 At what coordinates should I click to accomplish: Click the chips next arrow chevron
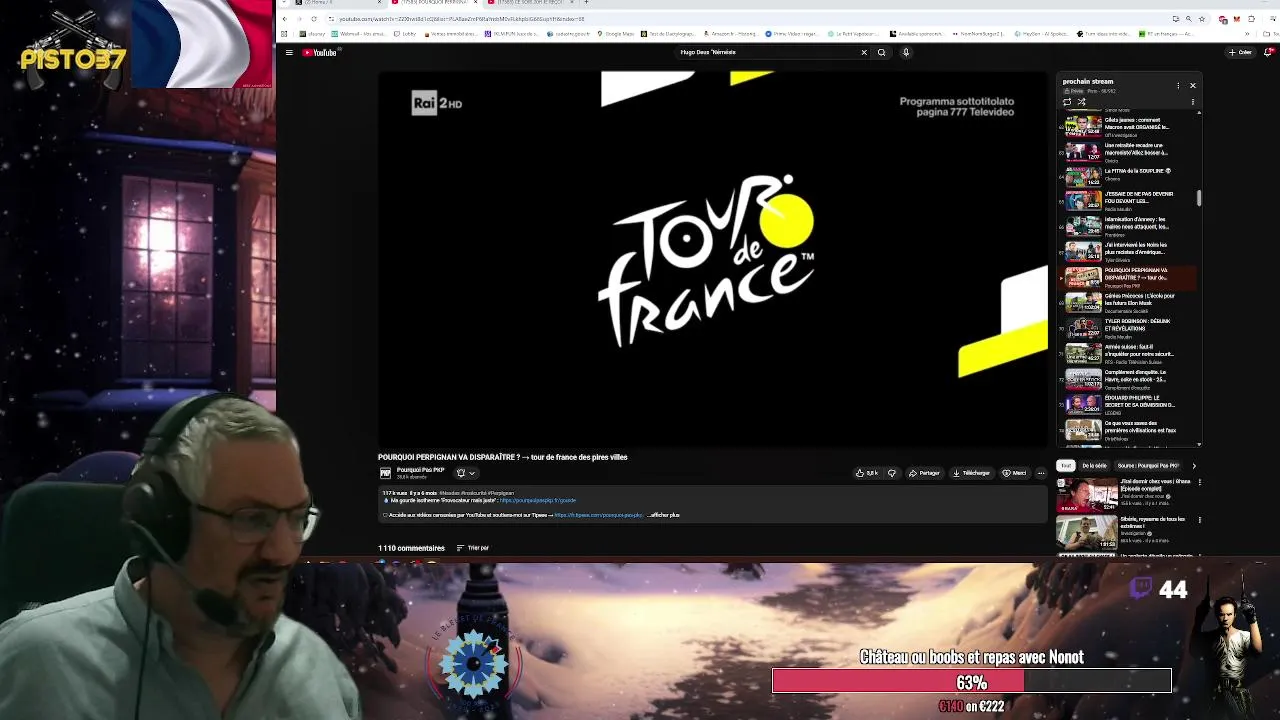pos(1193,465)
